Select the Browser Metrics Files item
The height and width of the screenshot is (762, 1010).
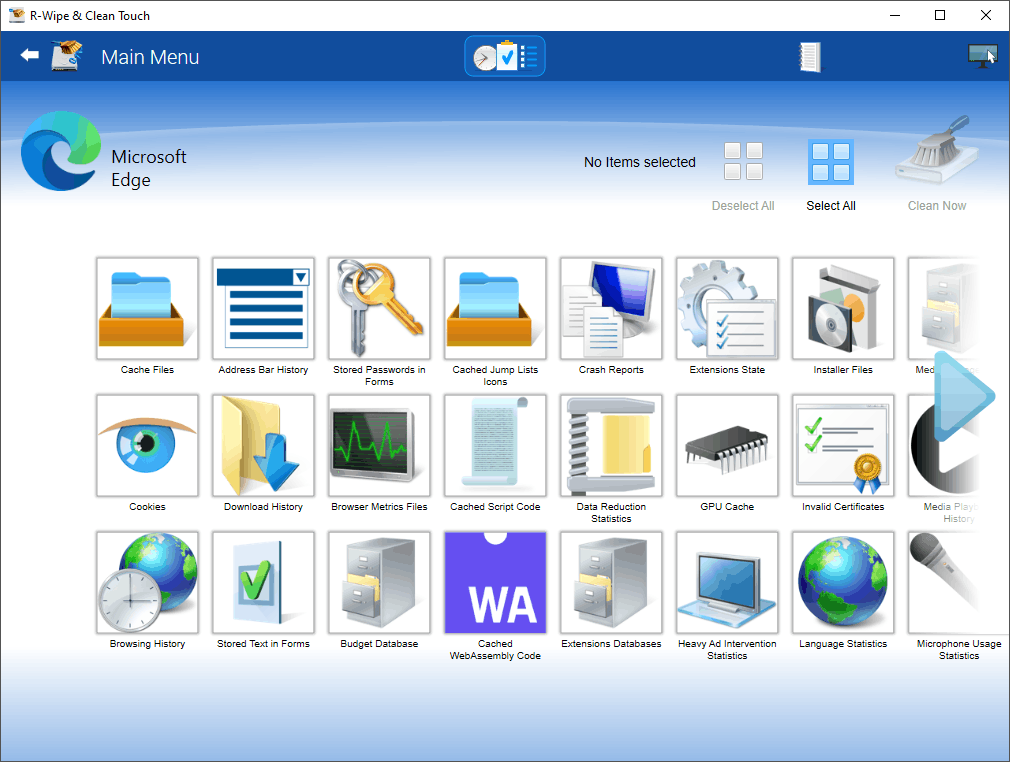379,446
